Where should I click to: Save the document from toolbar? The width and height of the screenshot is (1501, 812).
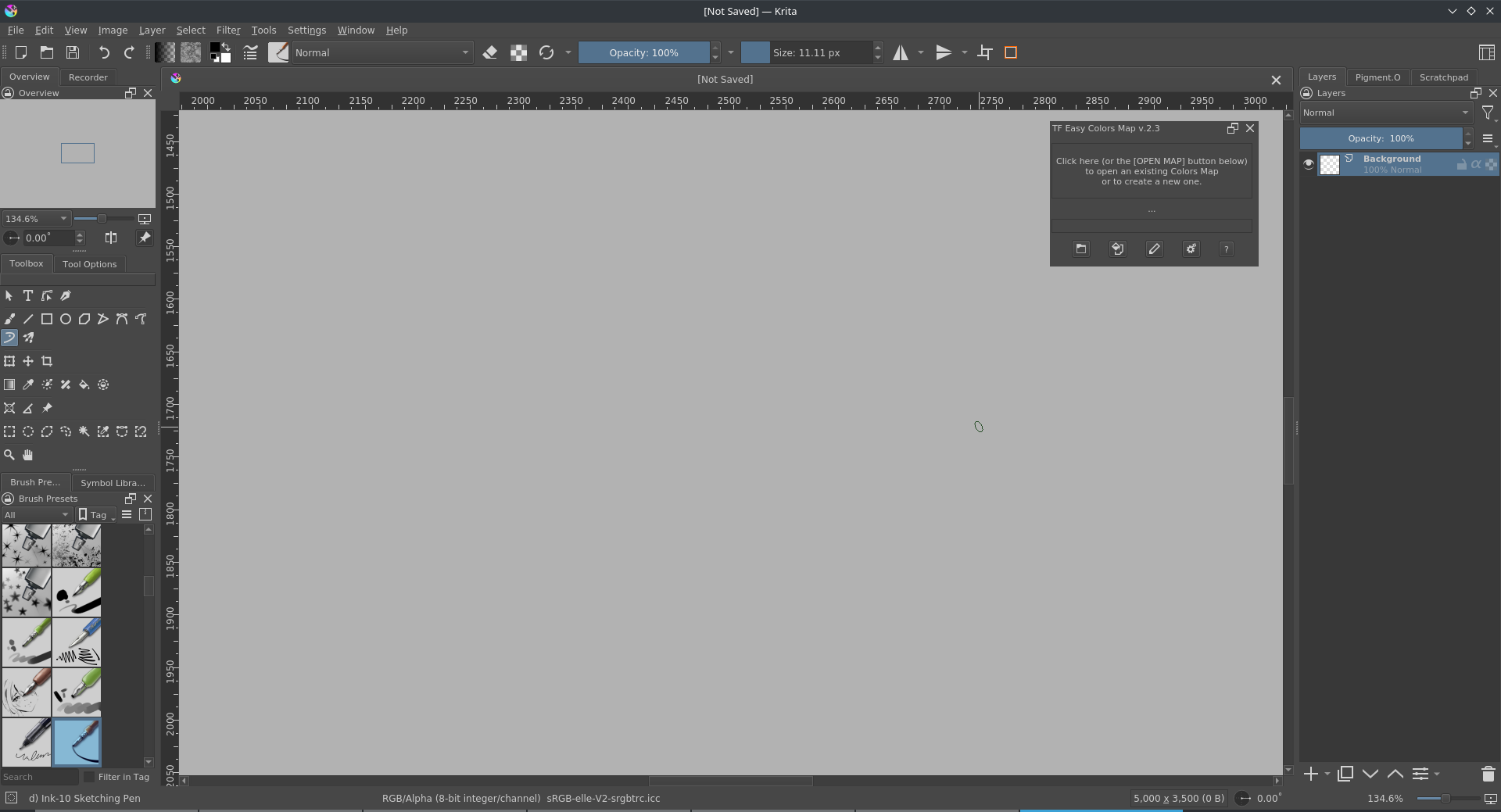(x=73, y=52)
